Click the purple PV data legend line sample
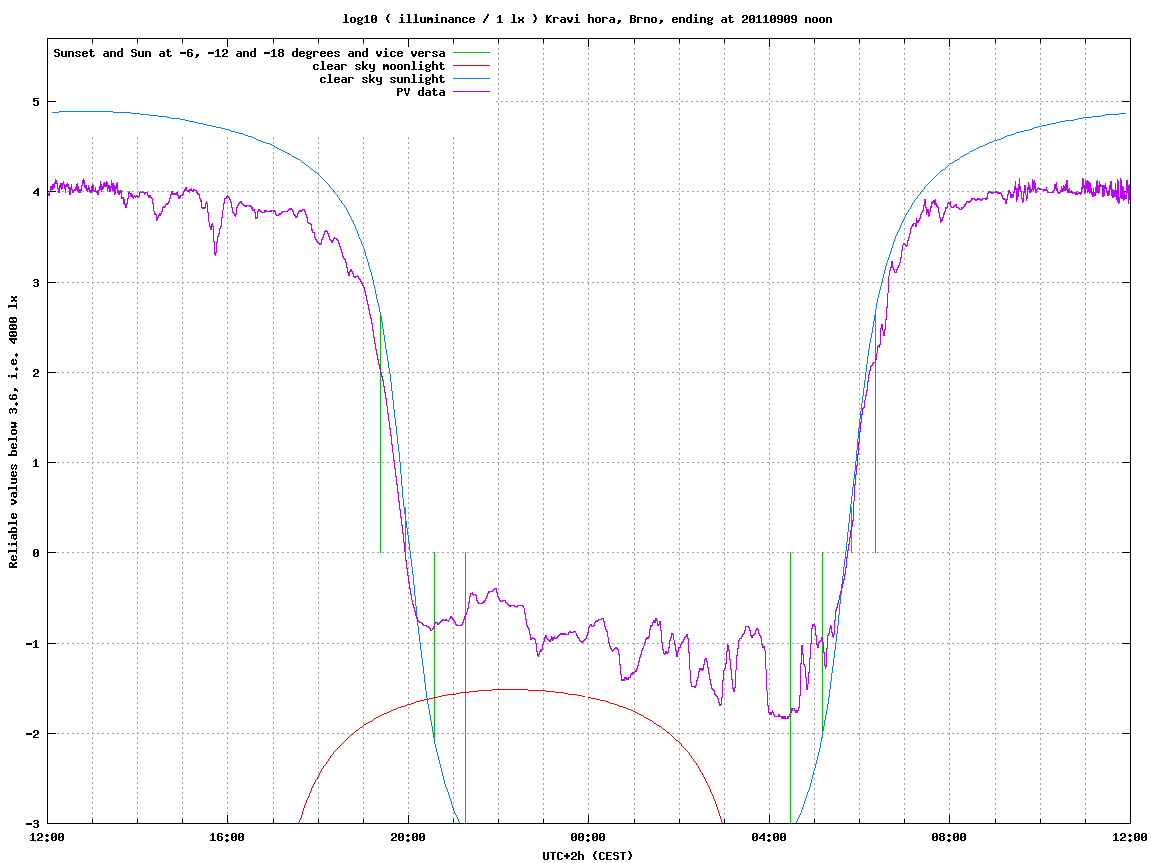1151x863 pixels. 471,92
